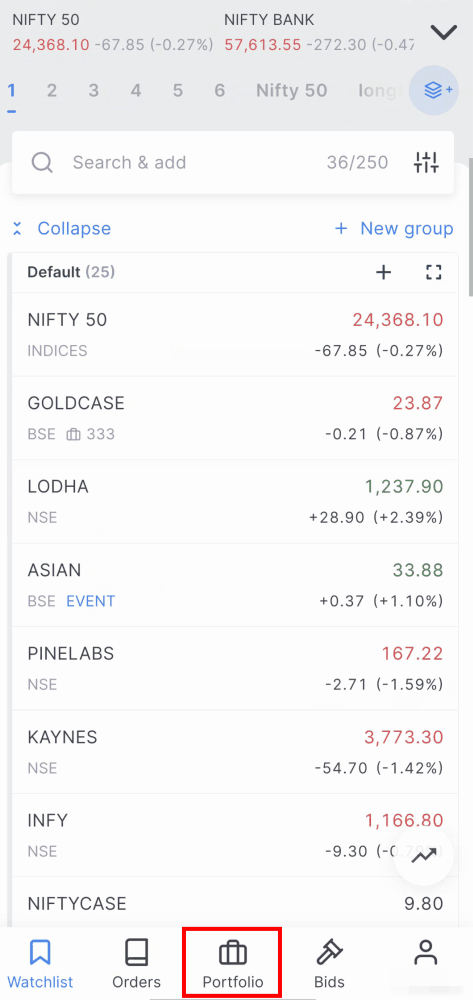Open the floating market trend chart button
473x1000 pixels.
click(424, 856)
